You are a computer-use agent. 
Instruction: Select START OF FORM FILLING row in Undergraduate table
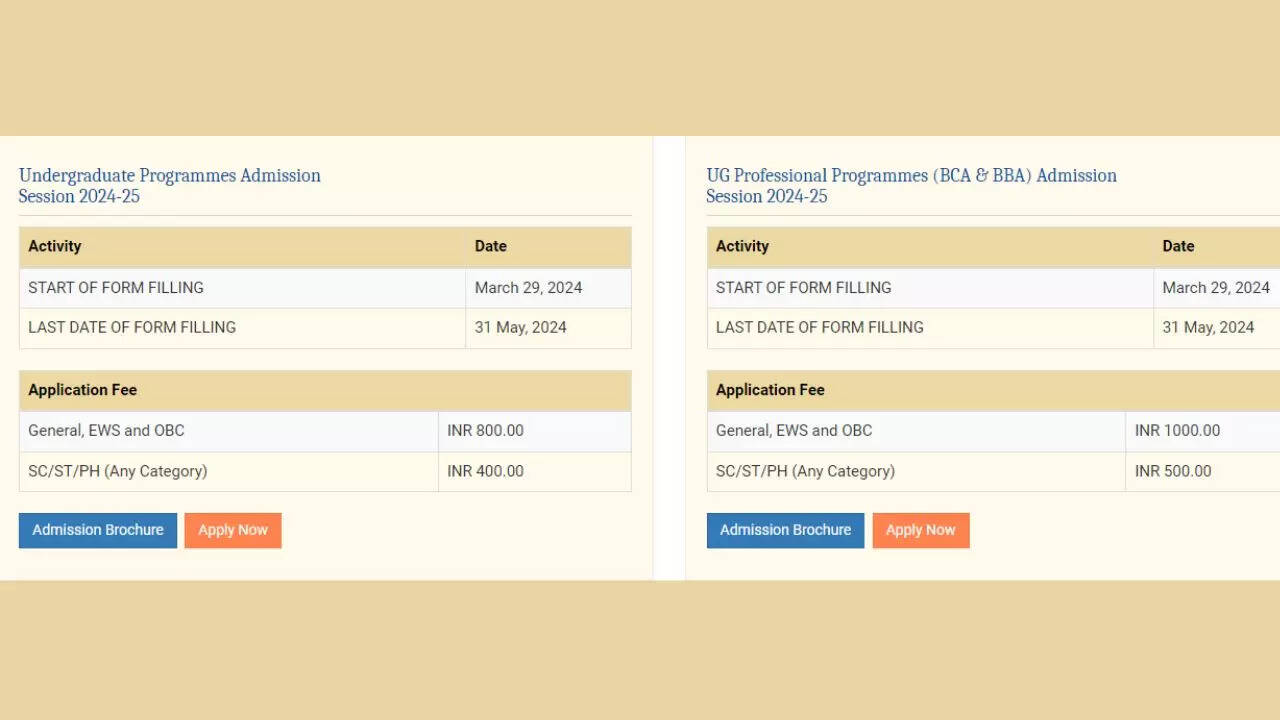[116, 288]
